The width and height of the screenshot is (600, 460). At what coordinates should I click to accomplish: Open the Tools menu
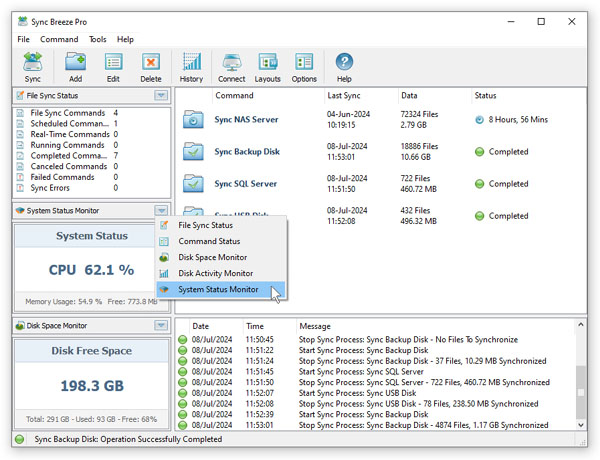coord(98,39)
